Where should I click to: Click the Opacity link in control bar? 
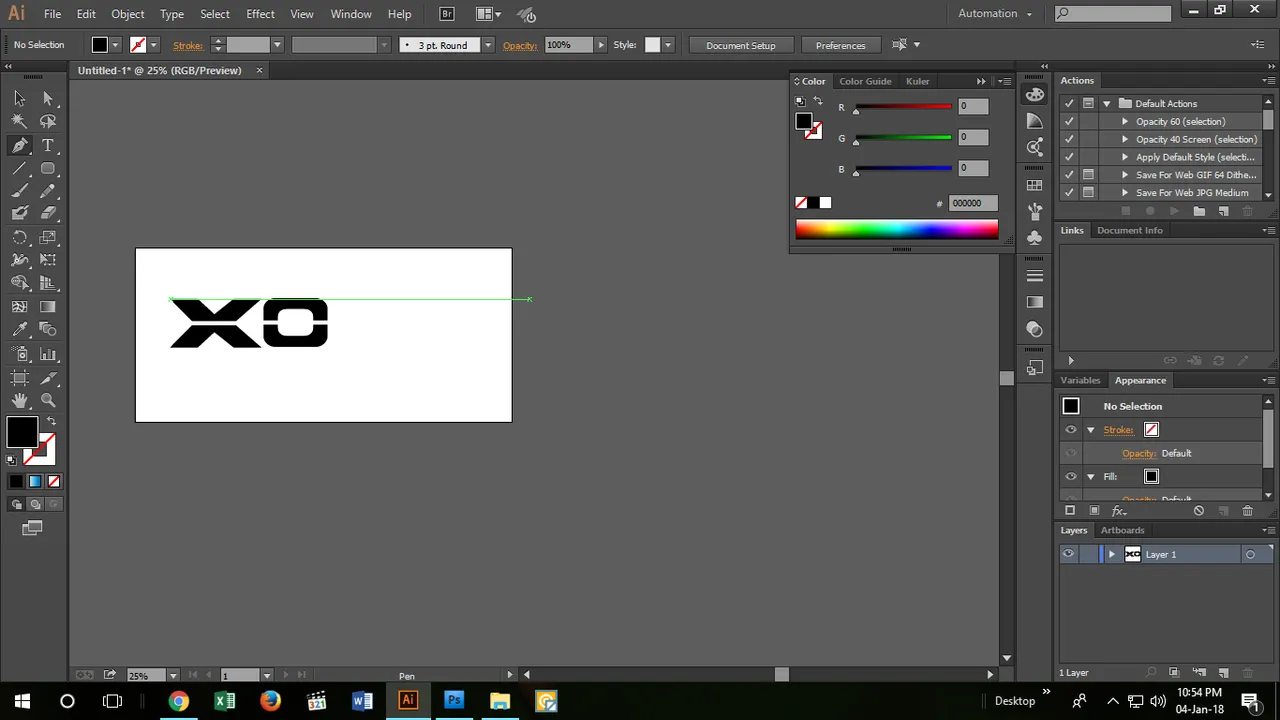(x=520, y=45)
